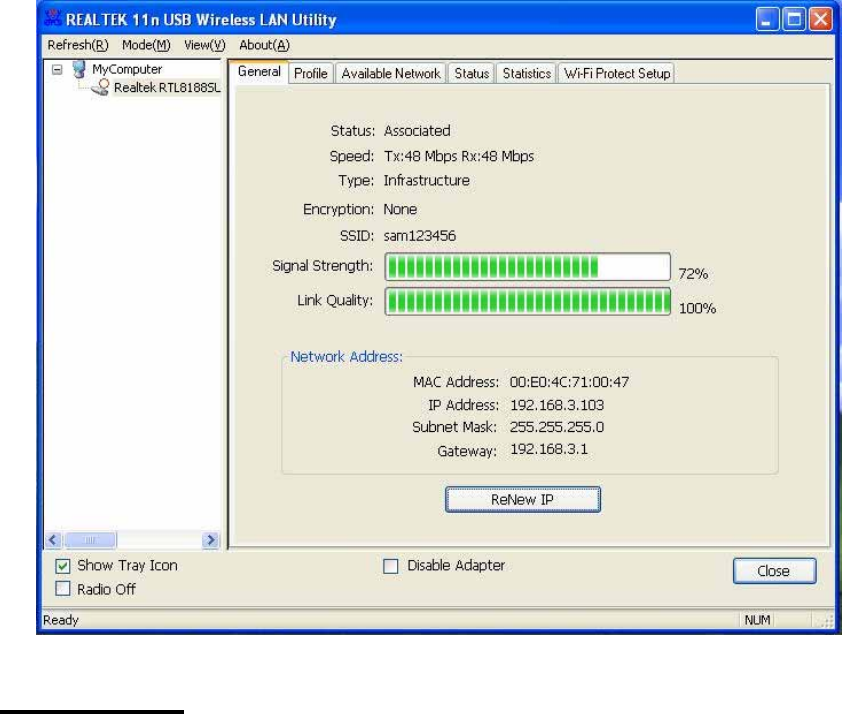
Task: Click the Encryption value None
Action: [400, 209]
